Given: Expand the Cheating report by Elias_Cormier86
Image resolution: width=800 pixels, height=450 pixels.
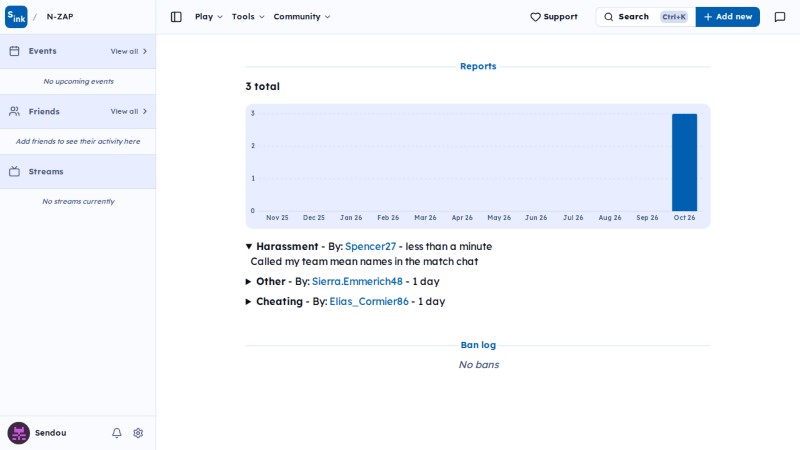Looking at the screenshot, I should [x=248, y=302].
